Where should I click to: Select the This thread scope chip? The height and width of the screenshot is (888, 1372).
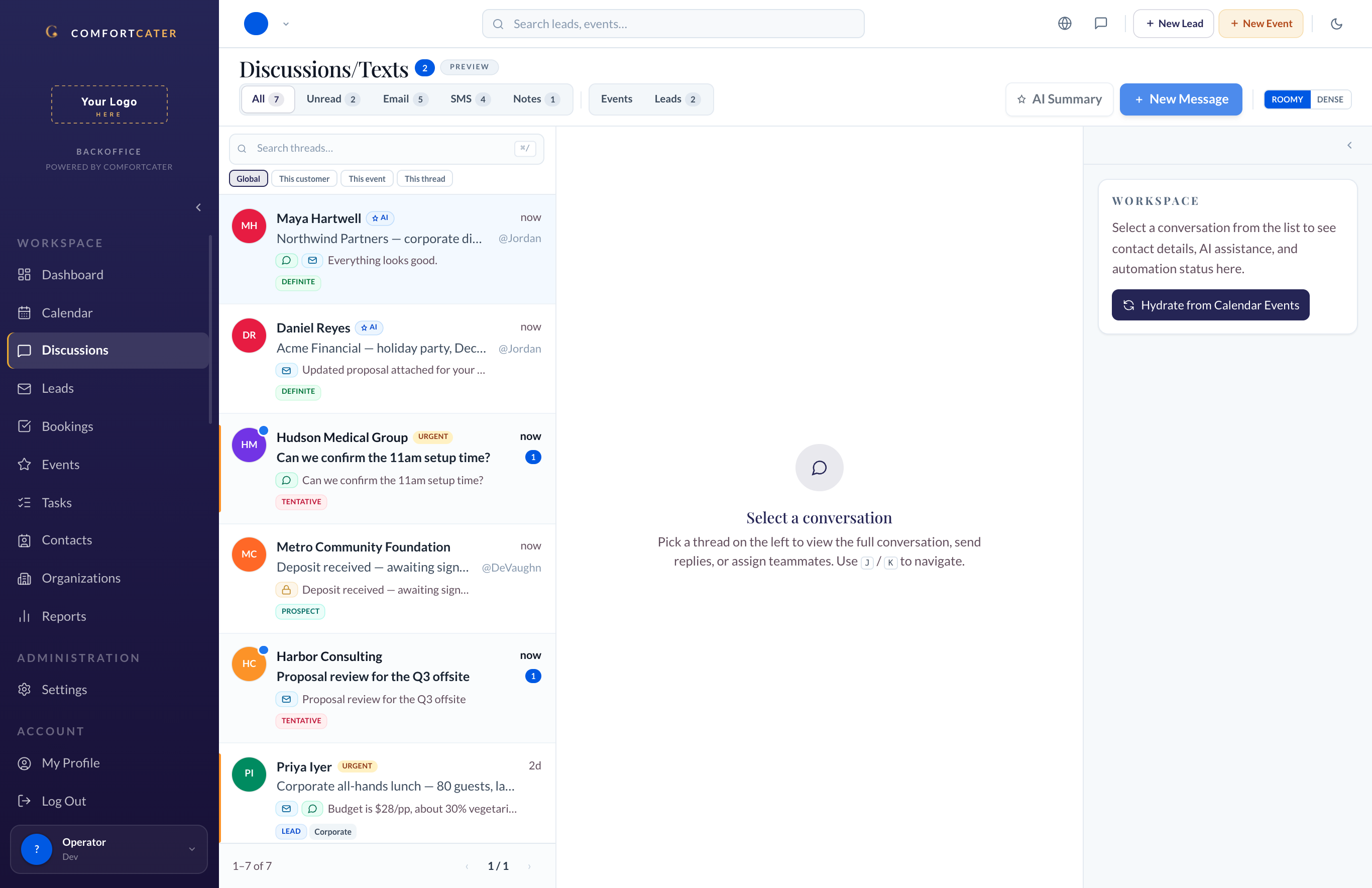[424, 179]
